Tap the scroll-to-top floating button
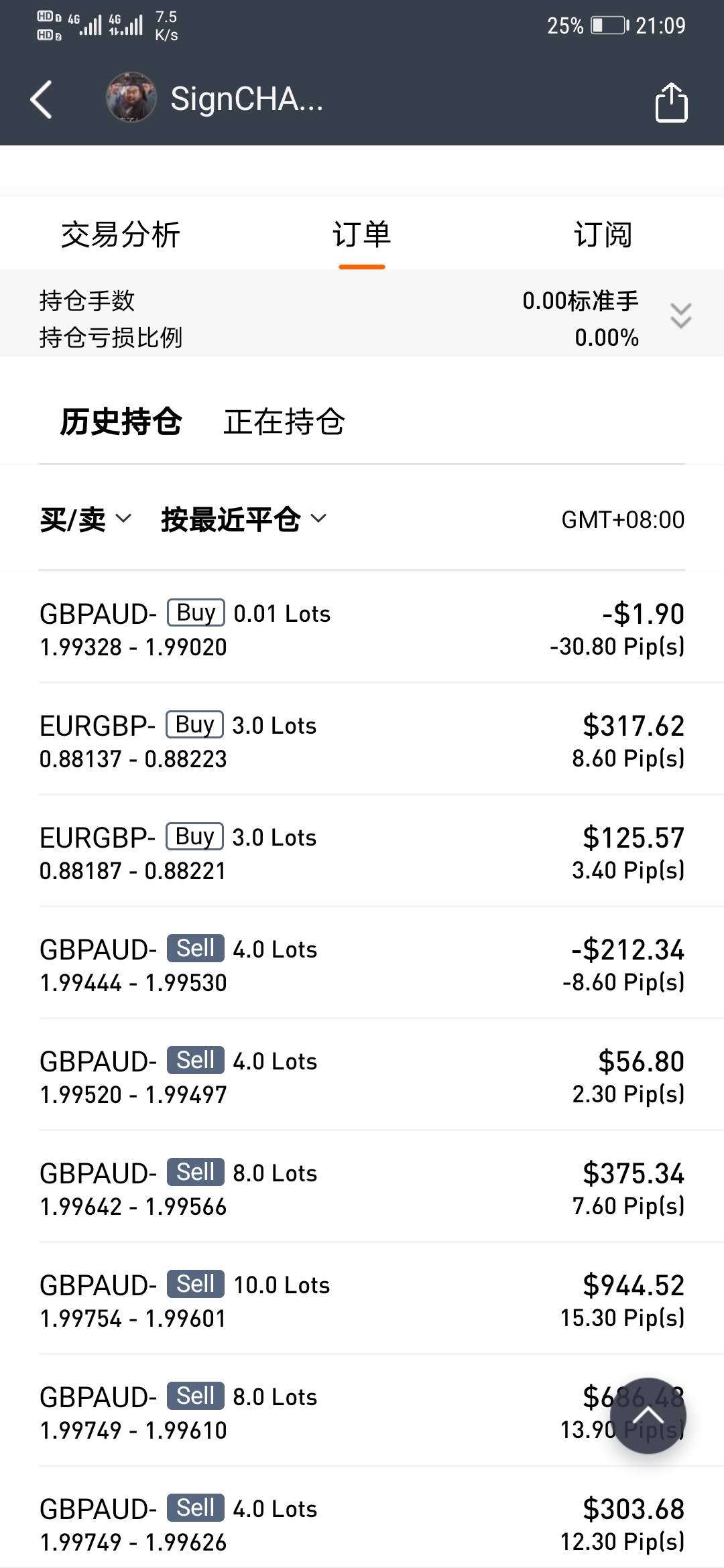 648,1415
